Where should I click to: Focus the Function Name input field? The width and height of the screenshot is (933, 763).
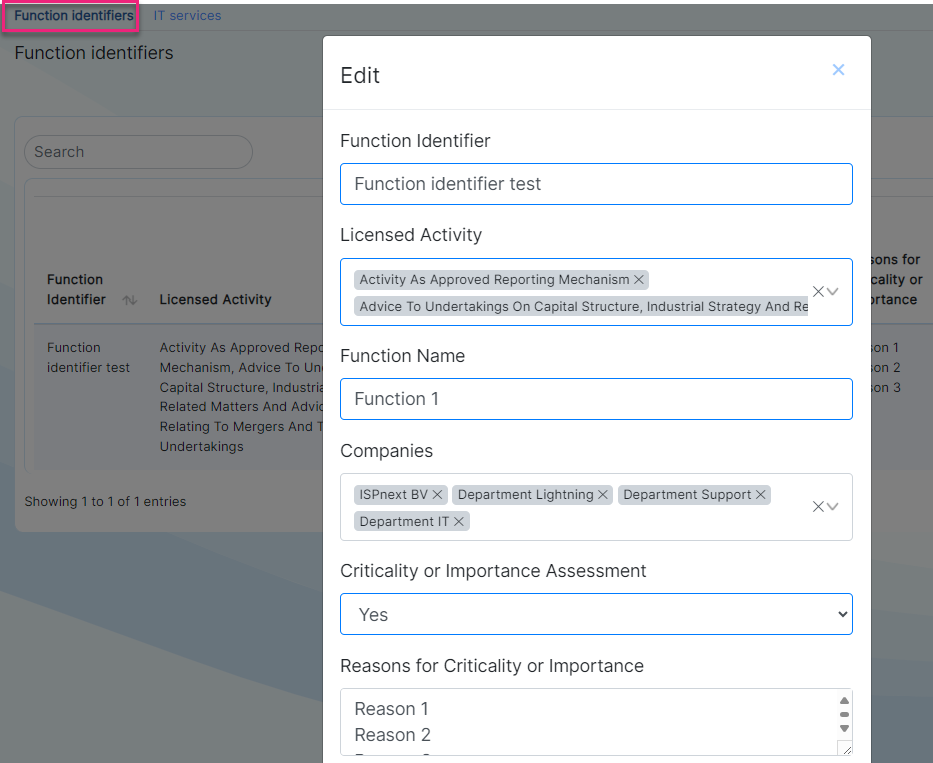[596, 399]
